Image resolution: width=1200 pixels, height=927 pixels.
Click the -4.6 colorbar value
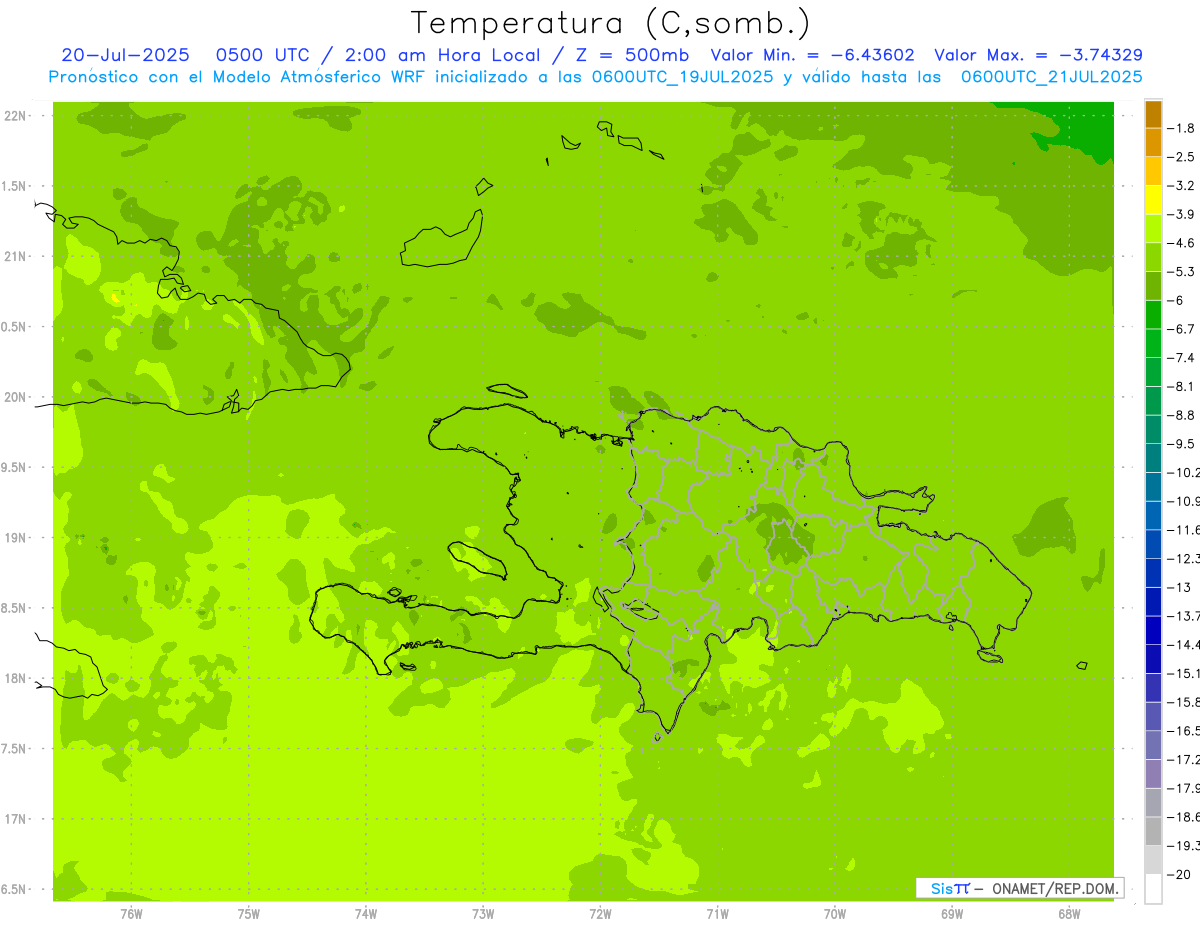[1183, 243]
